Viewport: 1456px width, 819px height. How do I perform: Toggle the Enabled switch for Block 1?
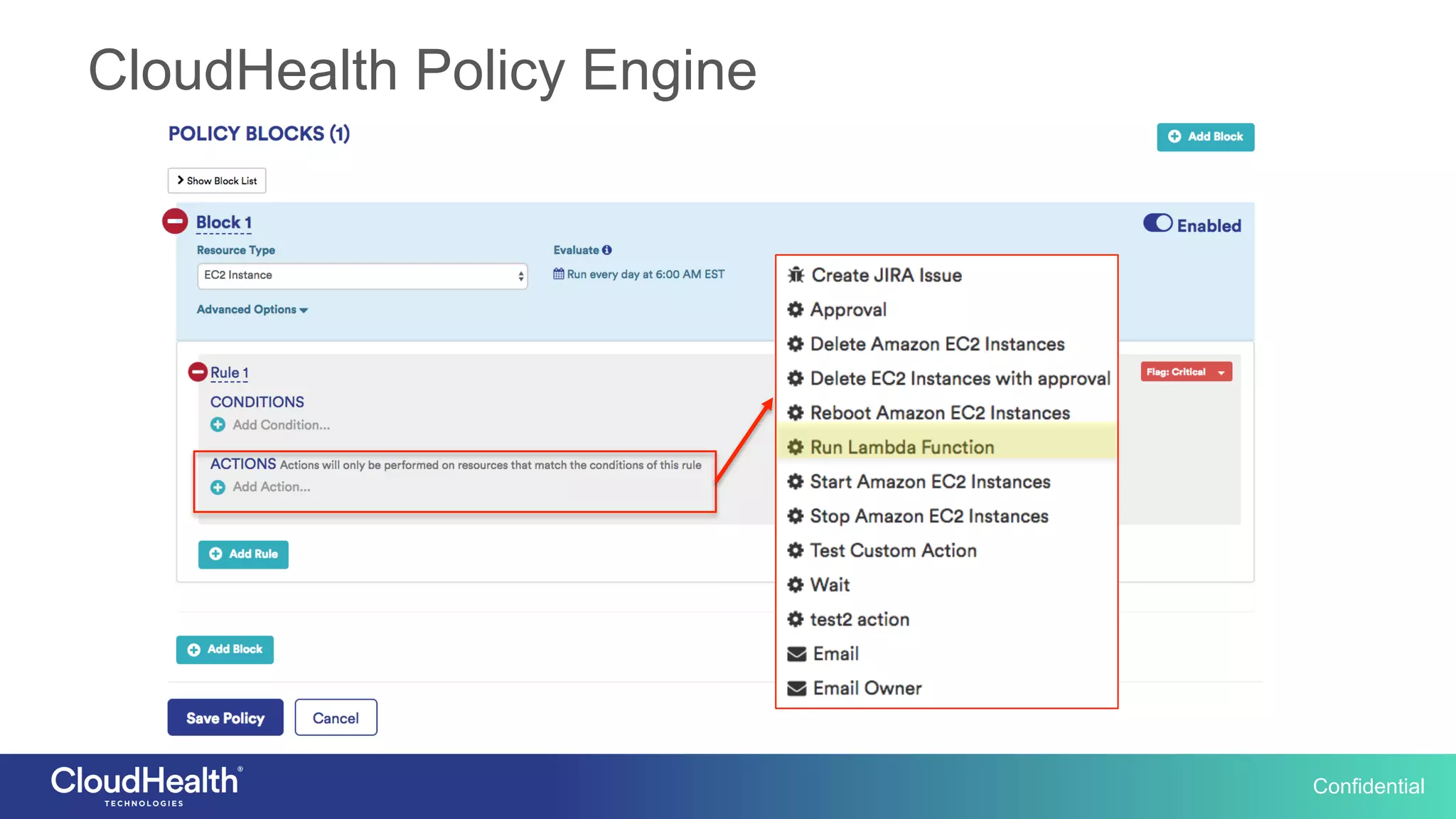tap(1157, 223)
